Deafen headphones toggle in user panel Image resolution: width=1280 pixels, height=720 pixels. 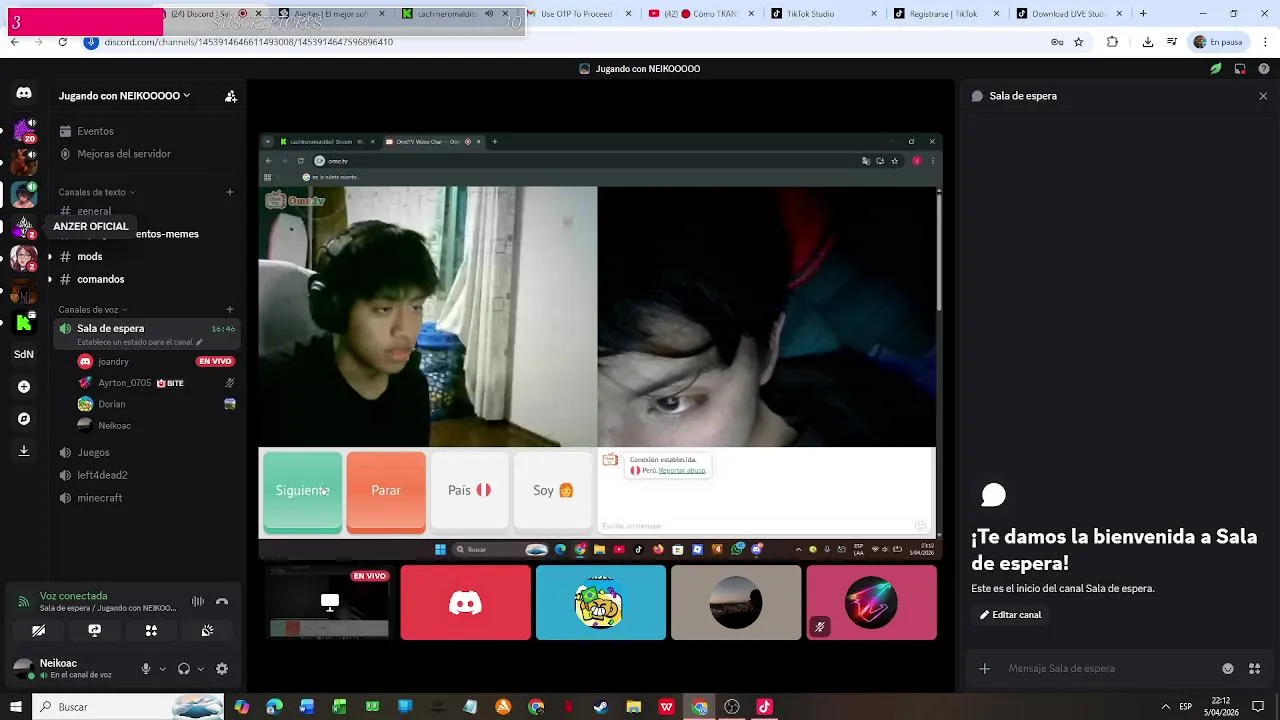[x=184, y=669]
